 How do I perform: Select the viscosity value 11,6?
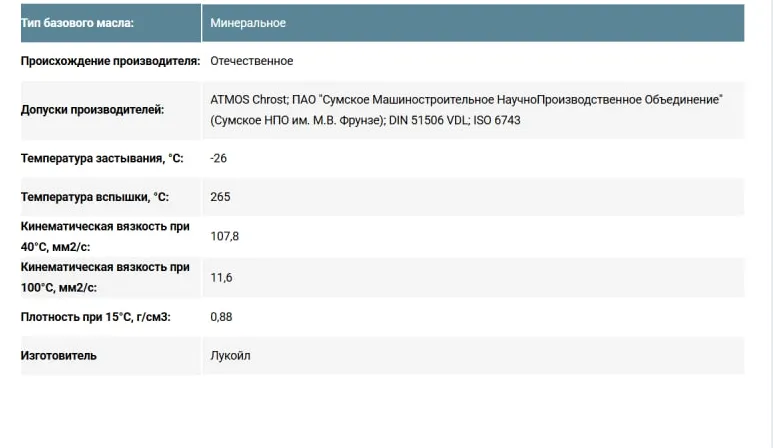[x=221, y=277]
